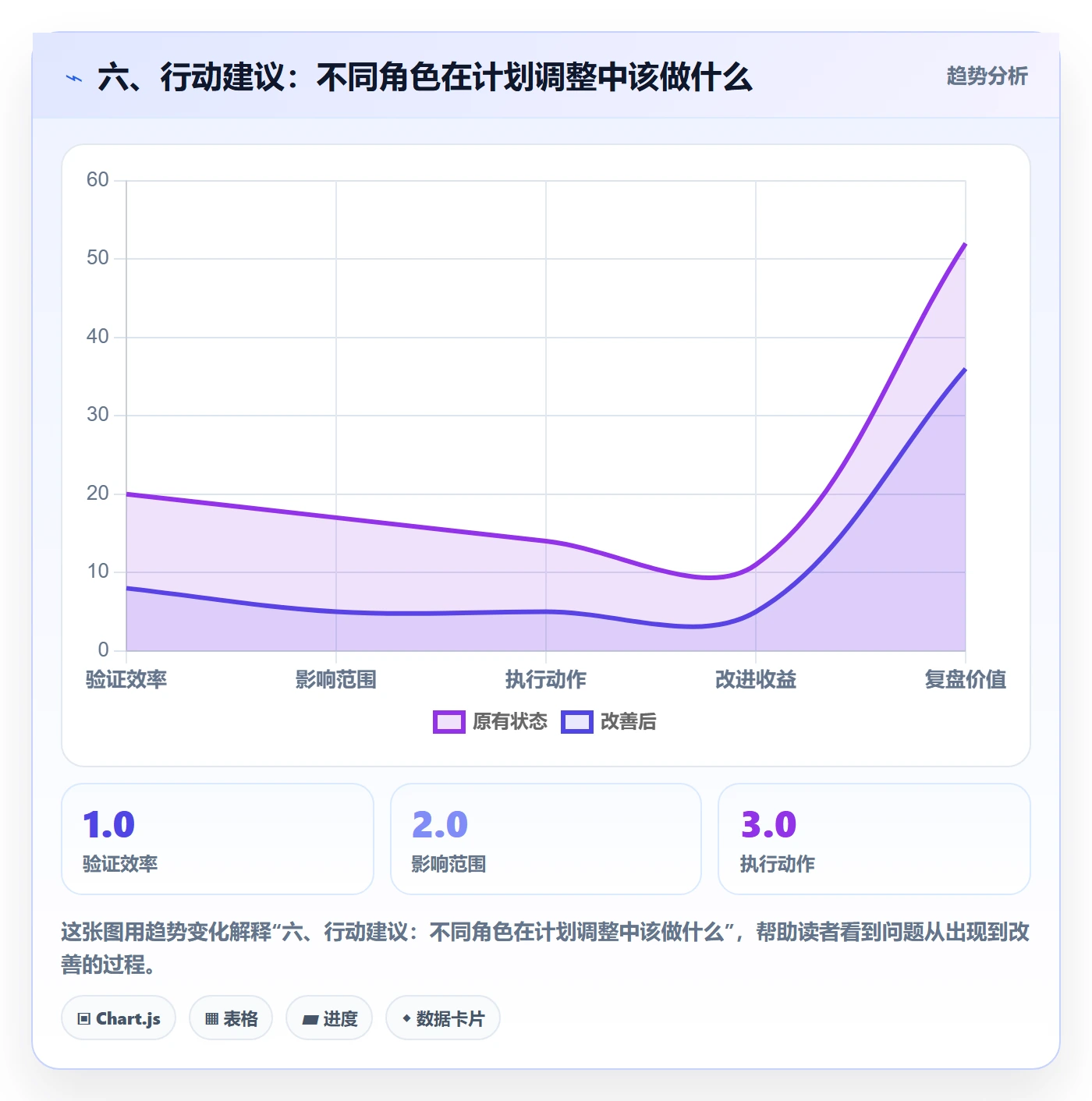Click the square icon in the Chart.js chip
Viewport: 1092px width, 1101px height.
click(x=84, y=1018)
